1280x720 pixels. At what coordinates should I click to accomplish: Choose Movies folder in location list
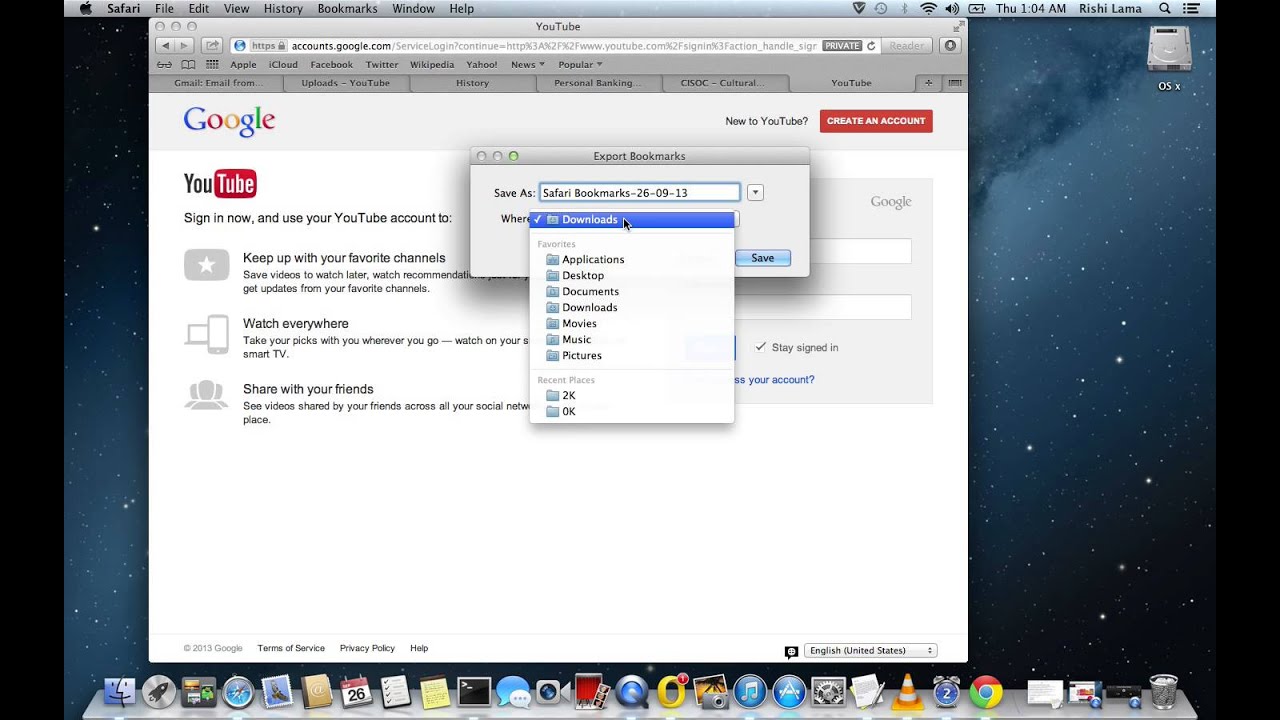click(632, 323)
